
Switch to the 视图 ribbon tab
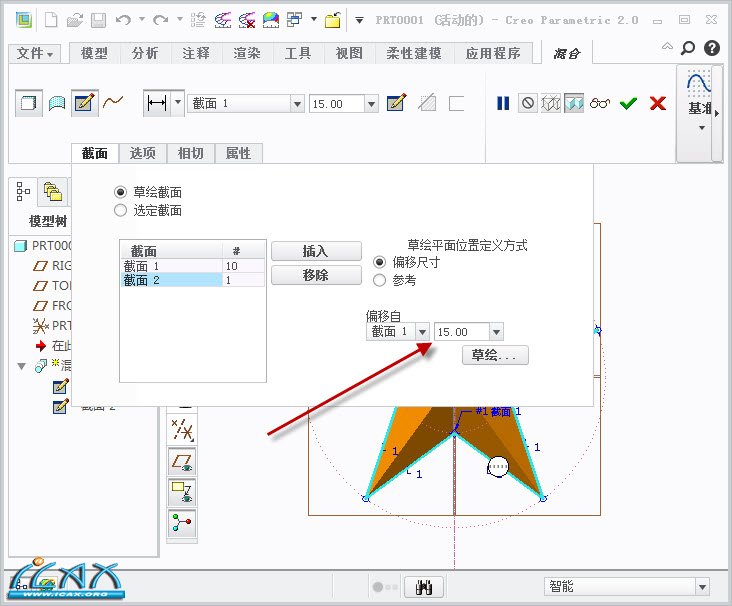349,53
